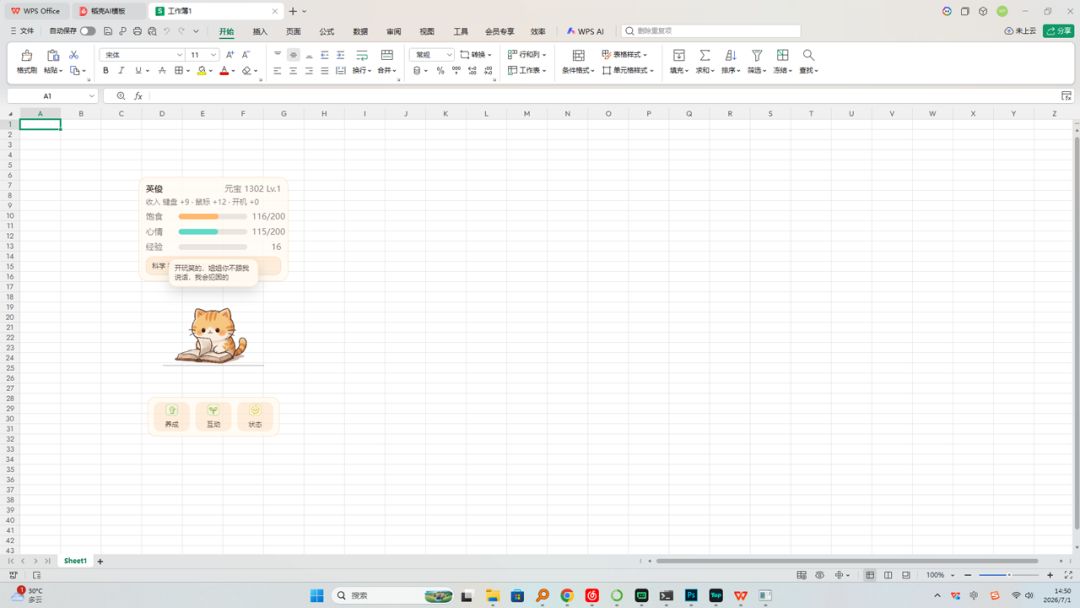Screen dimensions: 1080x608
Task: Toggle italic formatting
Action: point(121,70)
